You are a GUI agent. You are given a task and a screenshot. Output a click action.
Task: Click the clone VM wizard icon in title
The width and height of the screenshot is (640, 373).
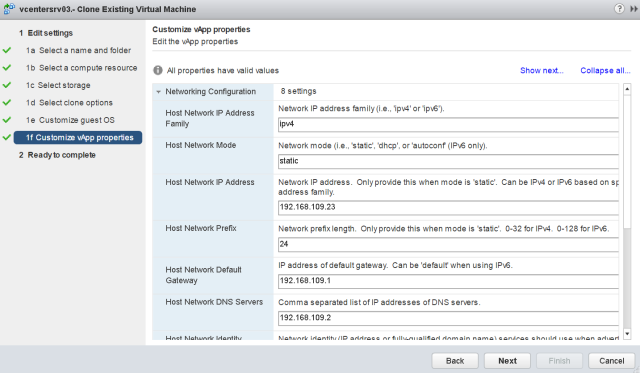pos(9,9)
